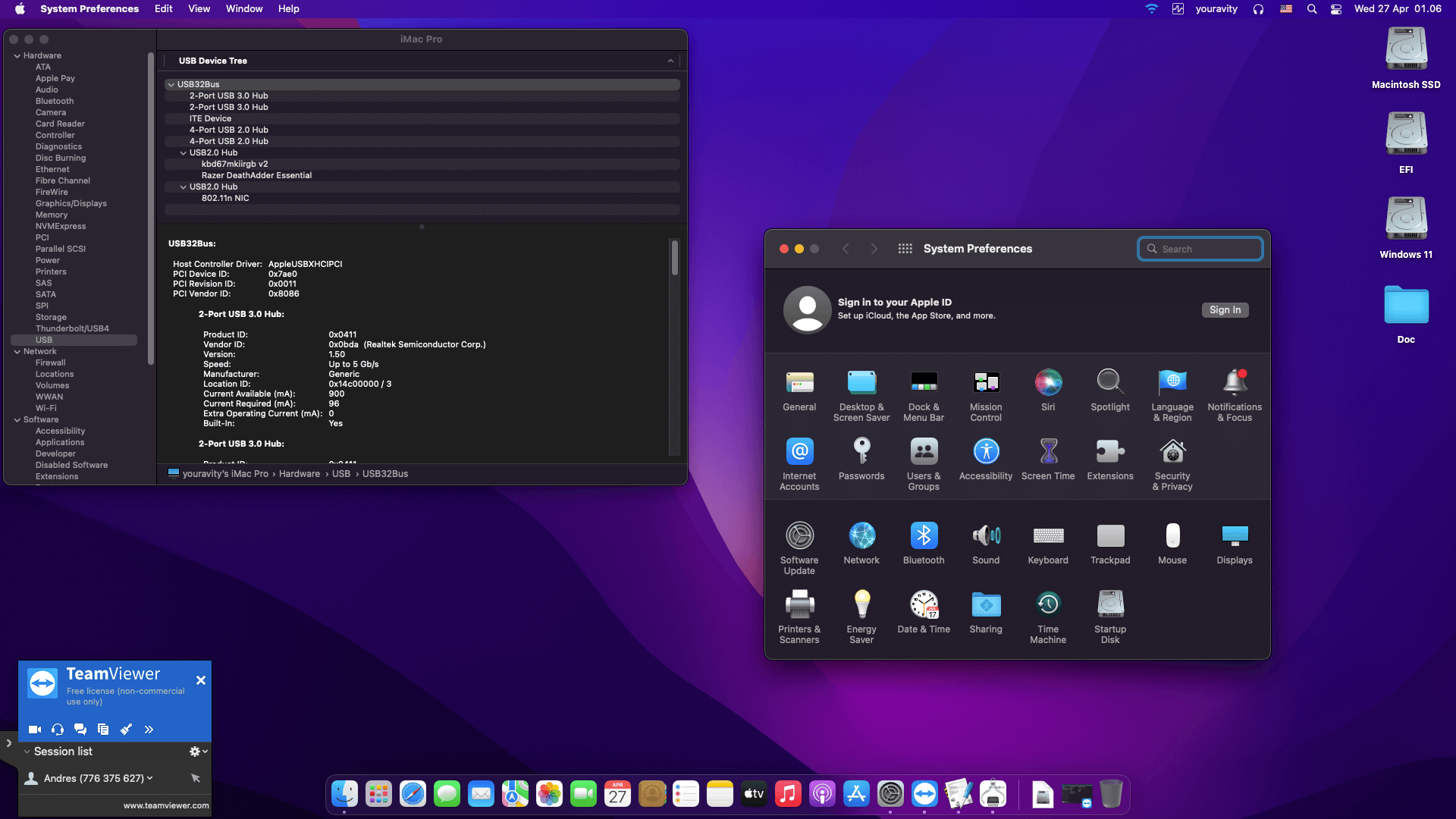The image size is (1456, 819).
Task: Open Sound preferences pane
Action: 986,544
